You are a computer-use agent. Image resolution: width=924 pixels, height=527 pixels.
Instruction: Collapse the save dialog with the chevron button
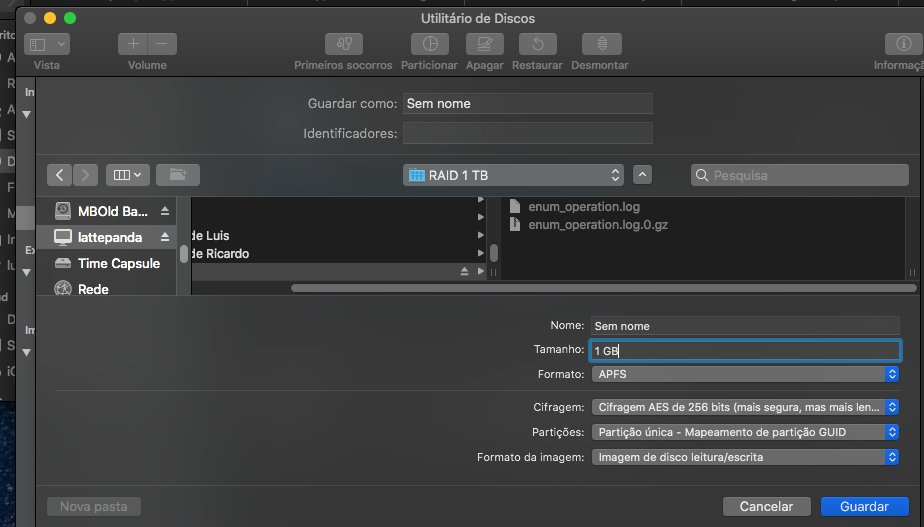tap(642, 175)
